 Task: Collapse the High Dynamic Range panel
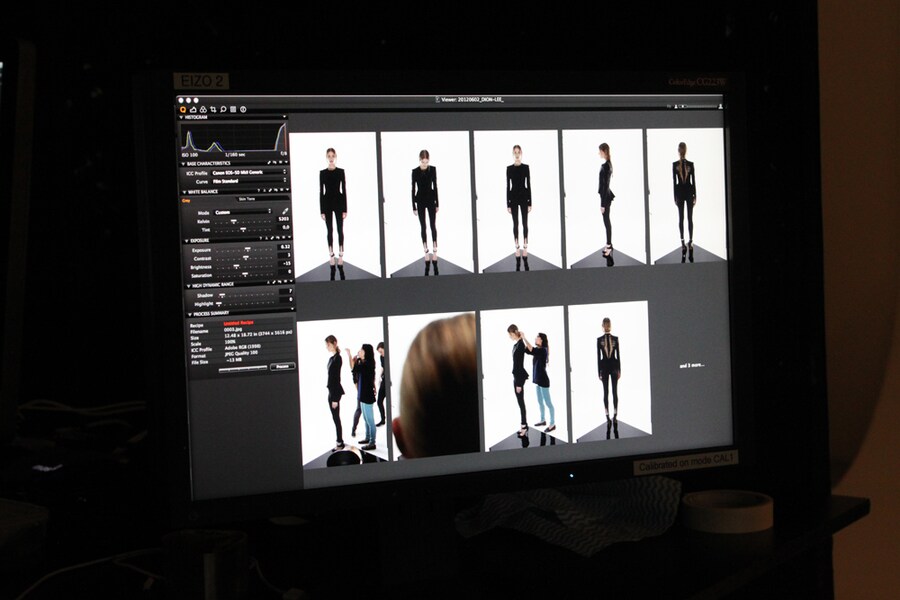pyautogui.click(x=189, y=287)
